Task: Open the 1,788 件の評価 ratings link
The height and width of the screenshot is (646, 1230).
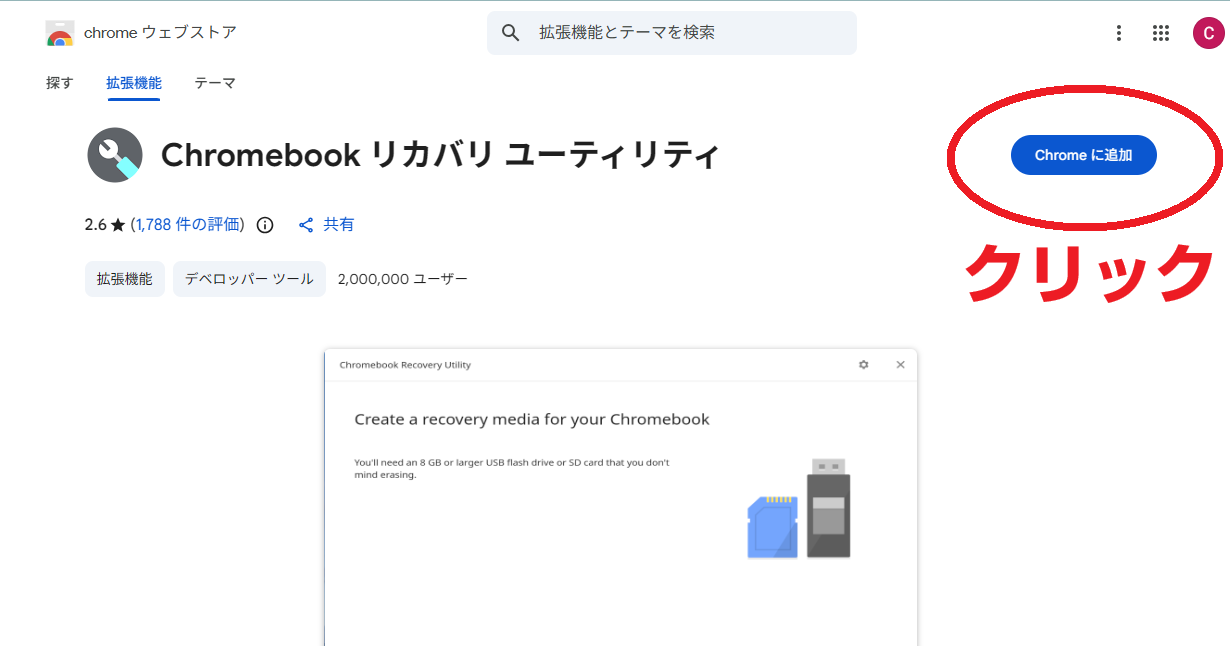Action: coord(188,225)
